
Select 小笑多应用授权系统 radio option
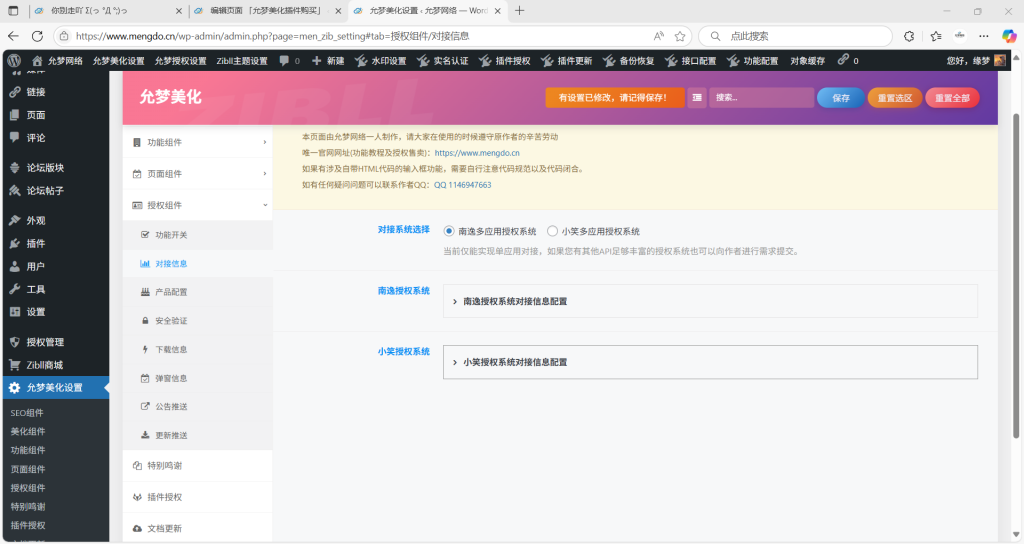pos(552,231)
